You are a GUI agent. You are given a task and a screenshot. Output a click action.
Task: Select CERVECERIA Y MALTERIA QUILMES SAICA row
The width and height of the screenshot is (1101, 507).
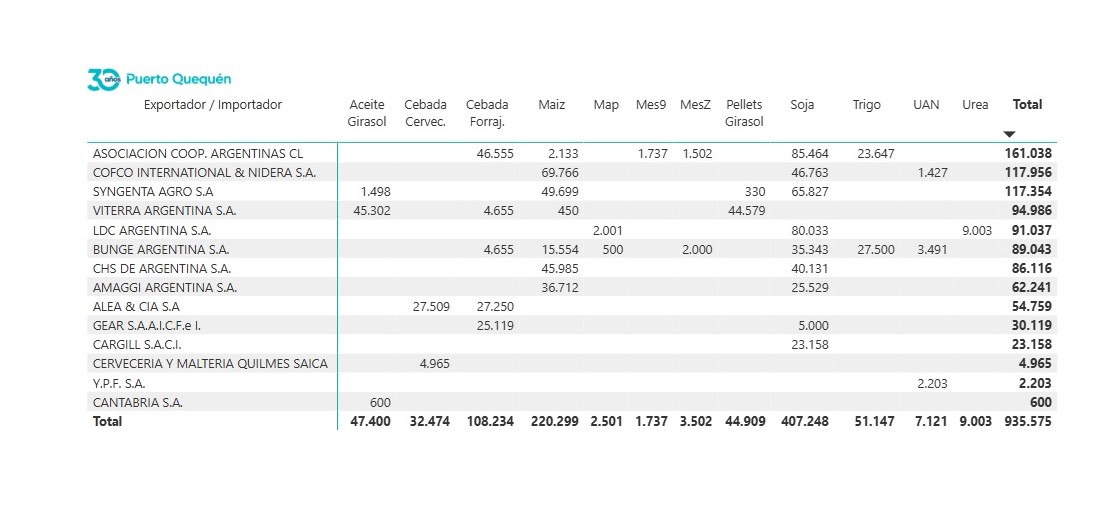coord(572,364)
